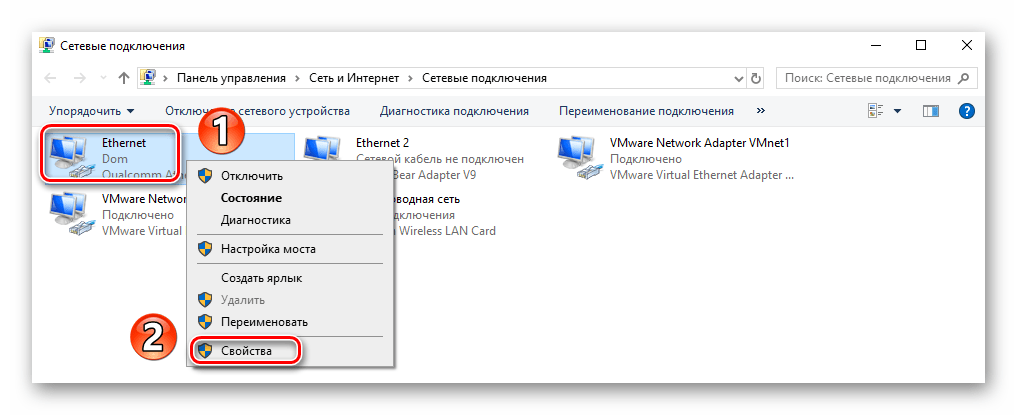The height and width of the screenshot is (415, 1017).
Task: Click Диагностика подключения toolbar button
Action: click(454, 111)
